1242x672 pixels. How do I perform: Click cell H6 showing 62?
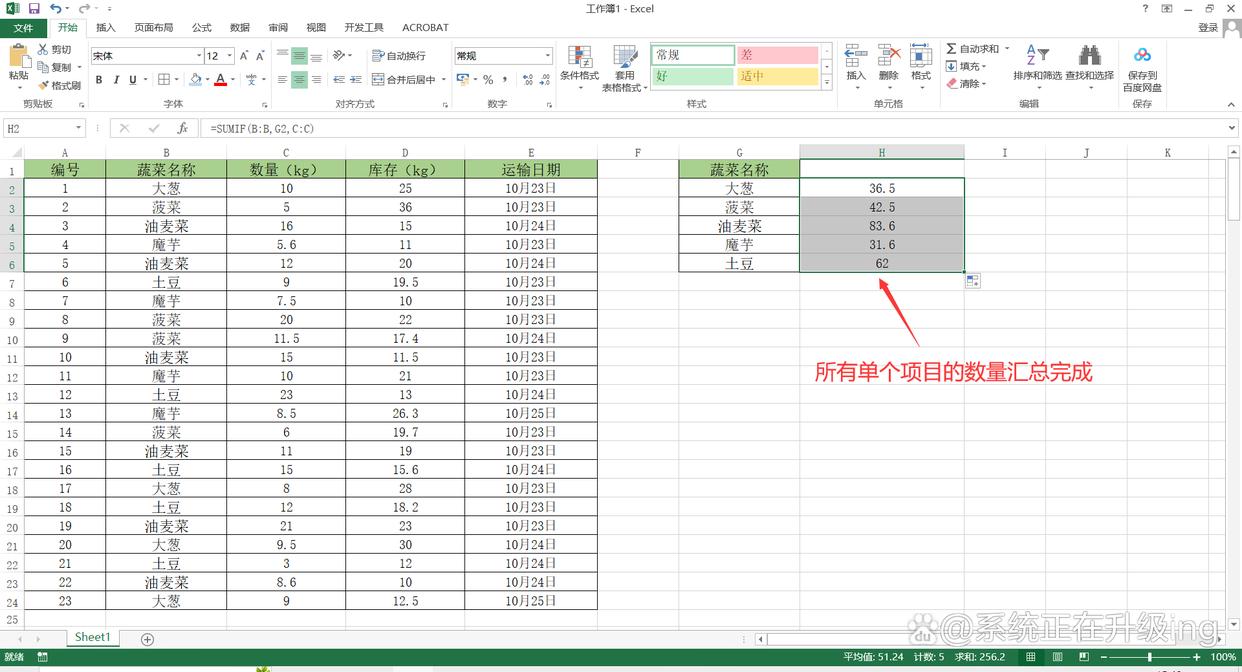point(882,263)
